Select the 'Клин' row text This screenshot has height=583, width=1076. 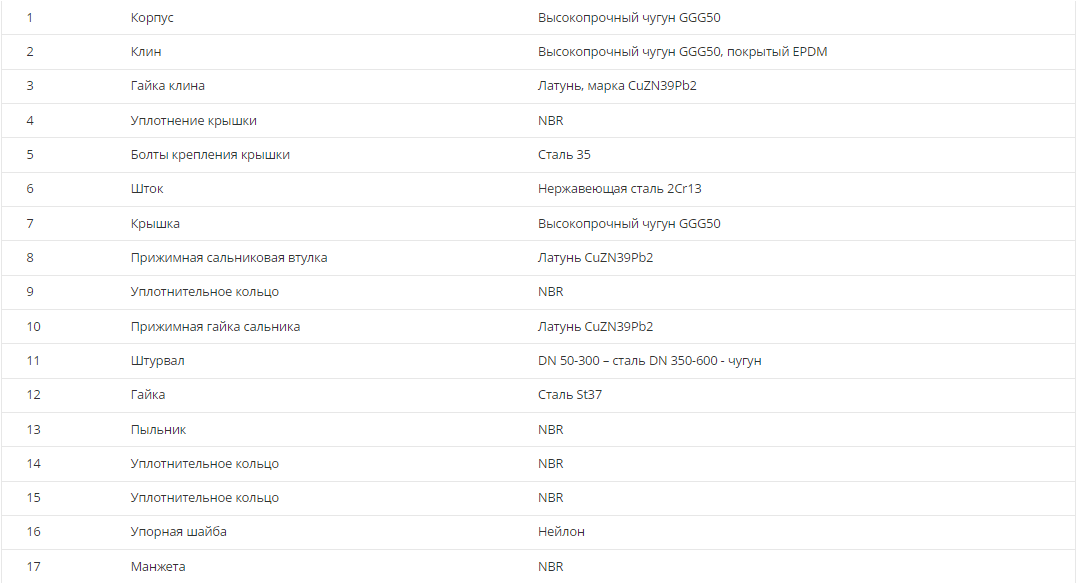click(x=146, y=52)
